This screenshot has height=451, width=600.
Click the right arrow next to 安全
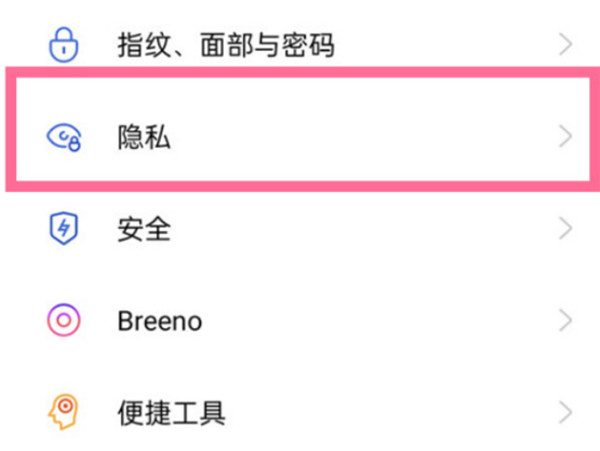566,229
